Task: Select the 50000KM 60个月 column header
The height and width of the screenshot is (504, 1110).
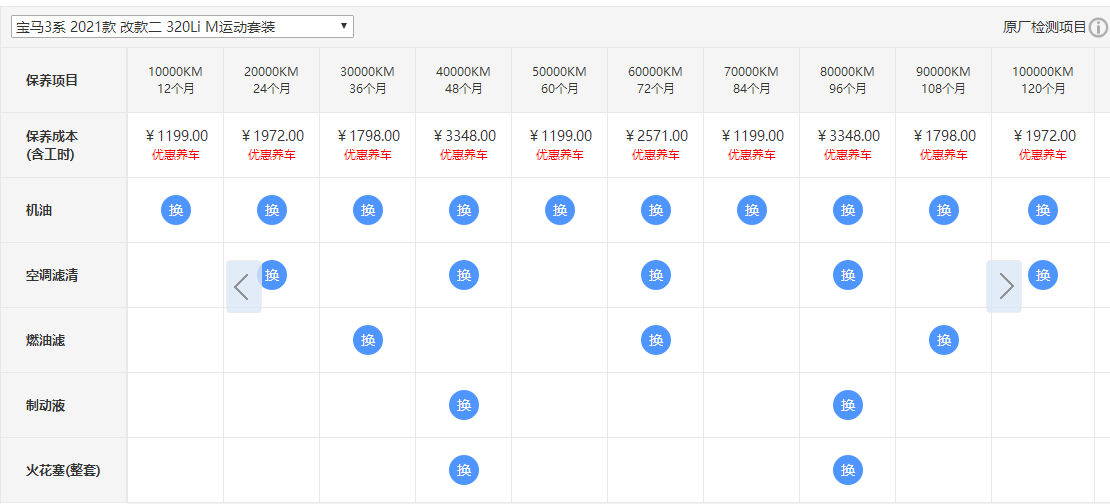Action: coord(560,80)
